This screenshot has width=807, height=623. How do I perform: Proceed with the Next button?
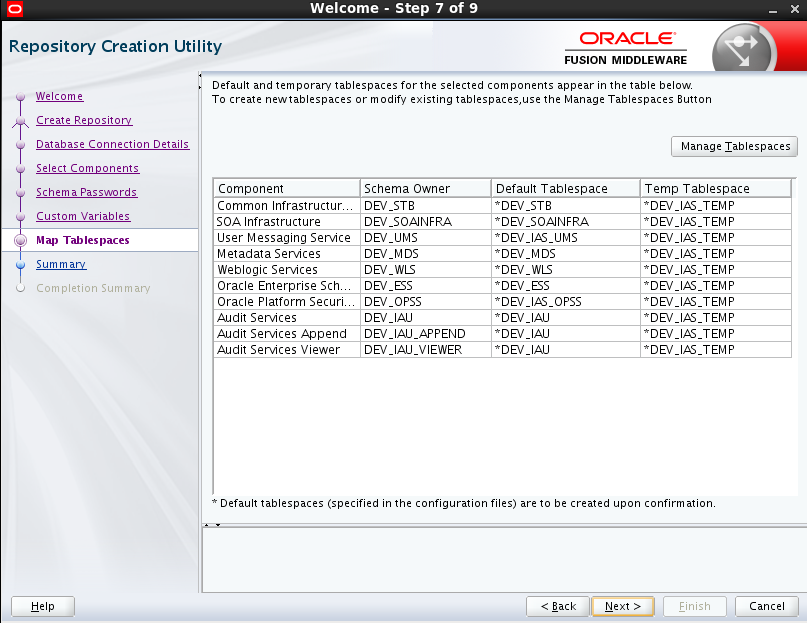(623, 606)
